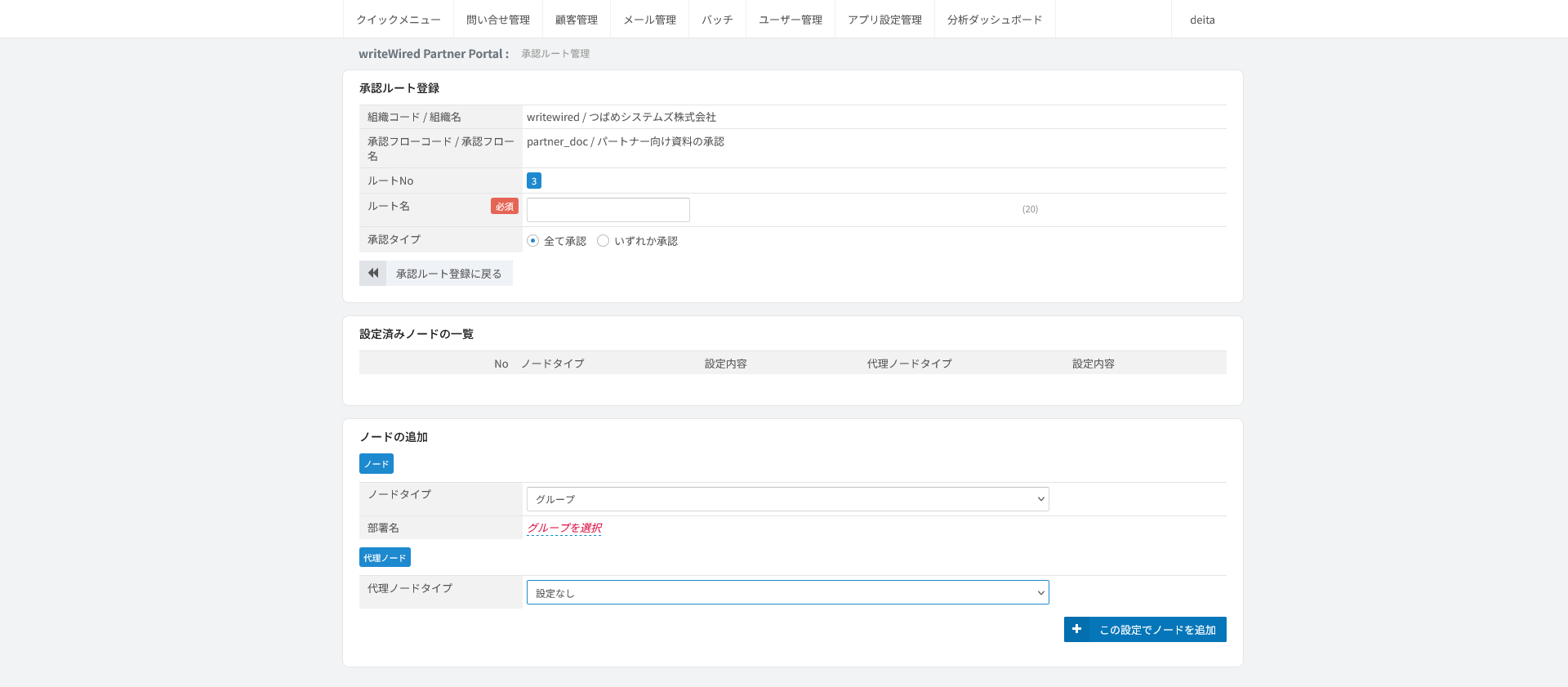
Task: Click the グループを選択 link
Action: (x=564, y=528)
